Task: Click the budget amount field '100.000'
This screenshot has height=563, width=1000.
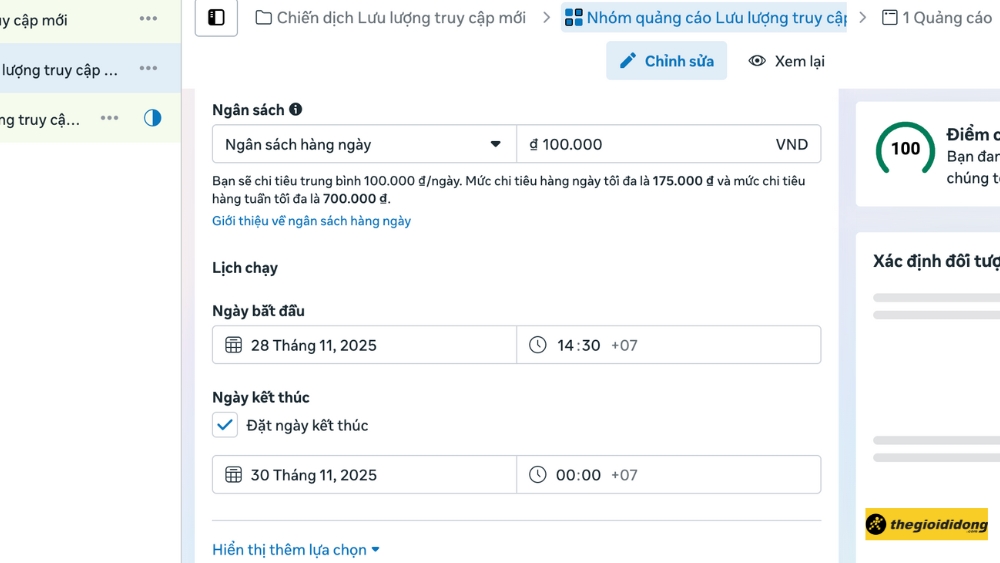Action: (668, 144)
